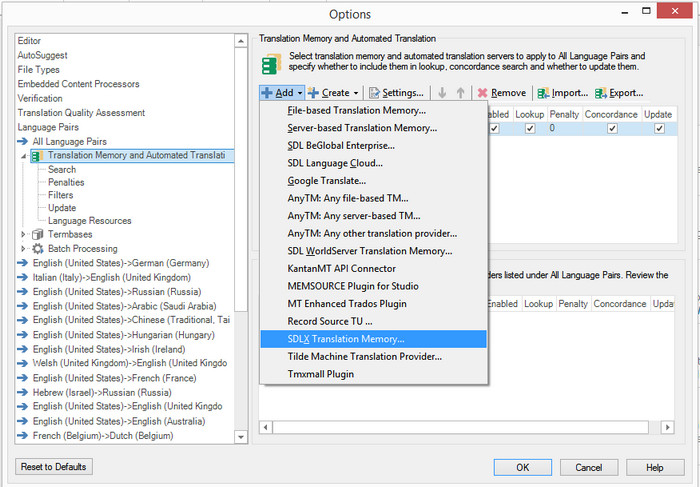Open Language Resources in the tree
The height and width of the screenshot is (487, 700).
coord(90,221)
